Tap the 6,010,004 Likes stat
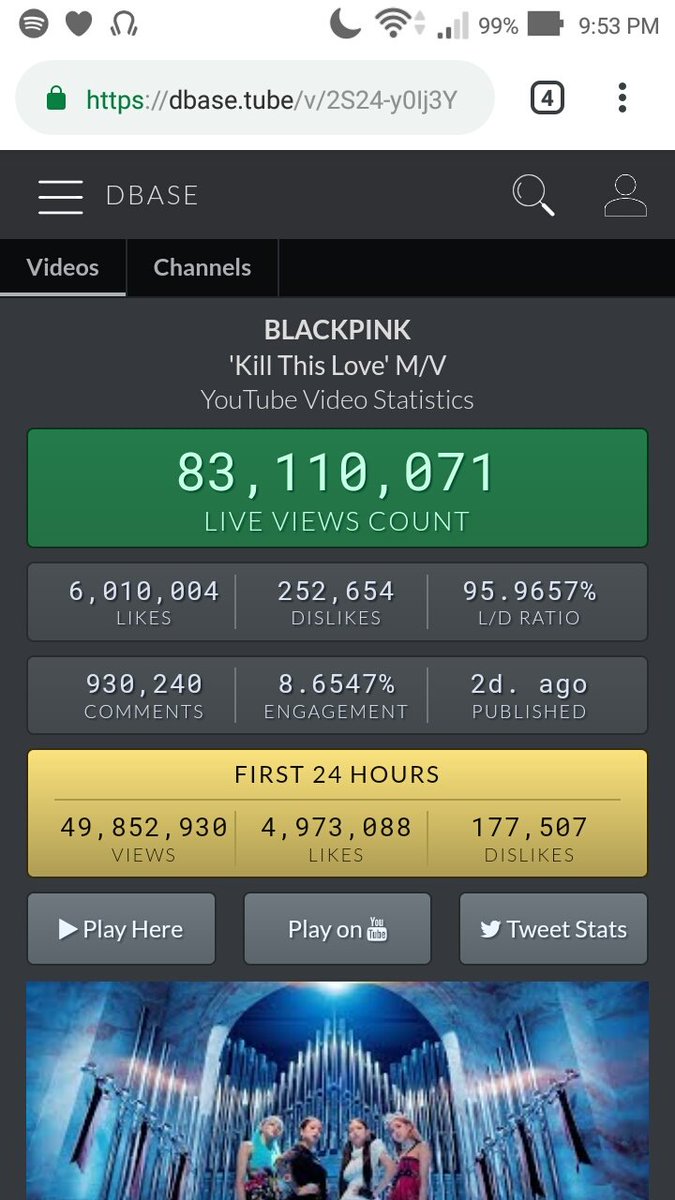This screenshot has height=1200, width=675. pos(143,602)
